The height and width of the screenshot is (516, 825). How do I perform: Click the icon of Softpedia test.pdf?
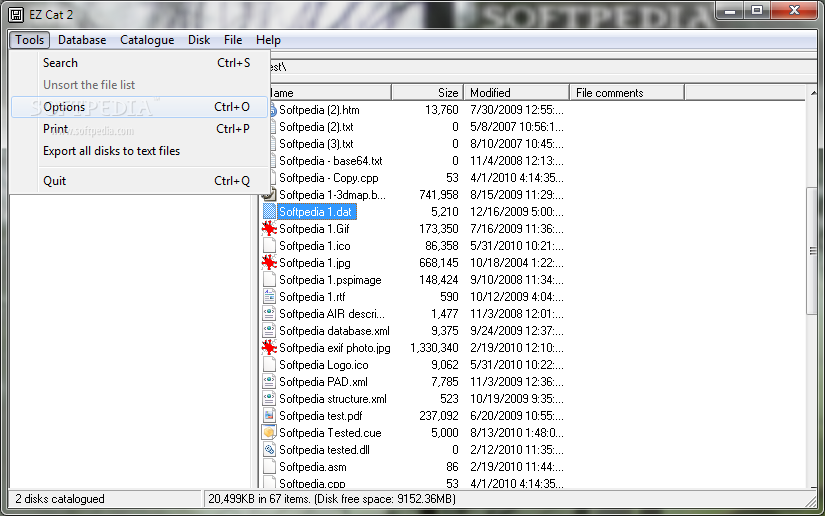point(269,416)
